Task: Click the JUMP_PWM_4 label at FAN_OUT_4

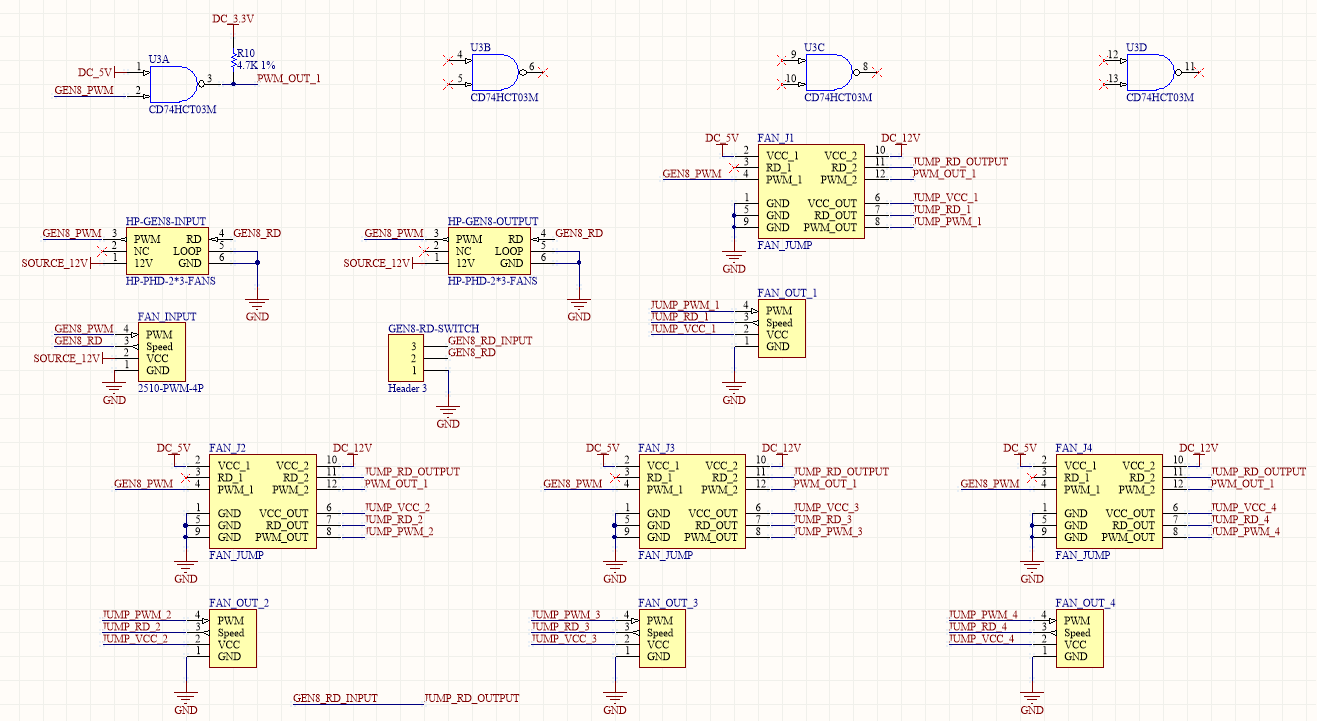Action: [x=983, y=614]
